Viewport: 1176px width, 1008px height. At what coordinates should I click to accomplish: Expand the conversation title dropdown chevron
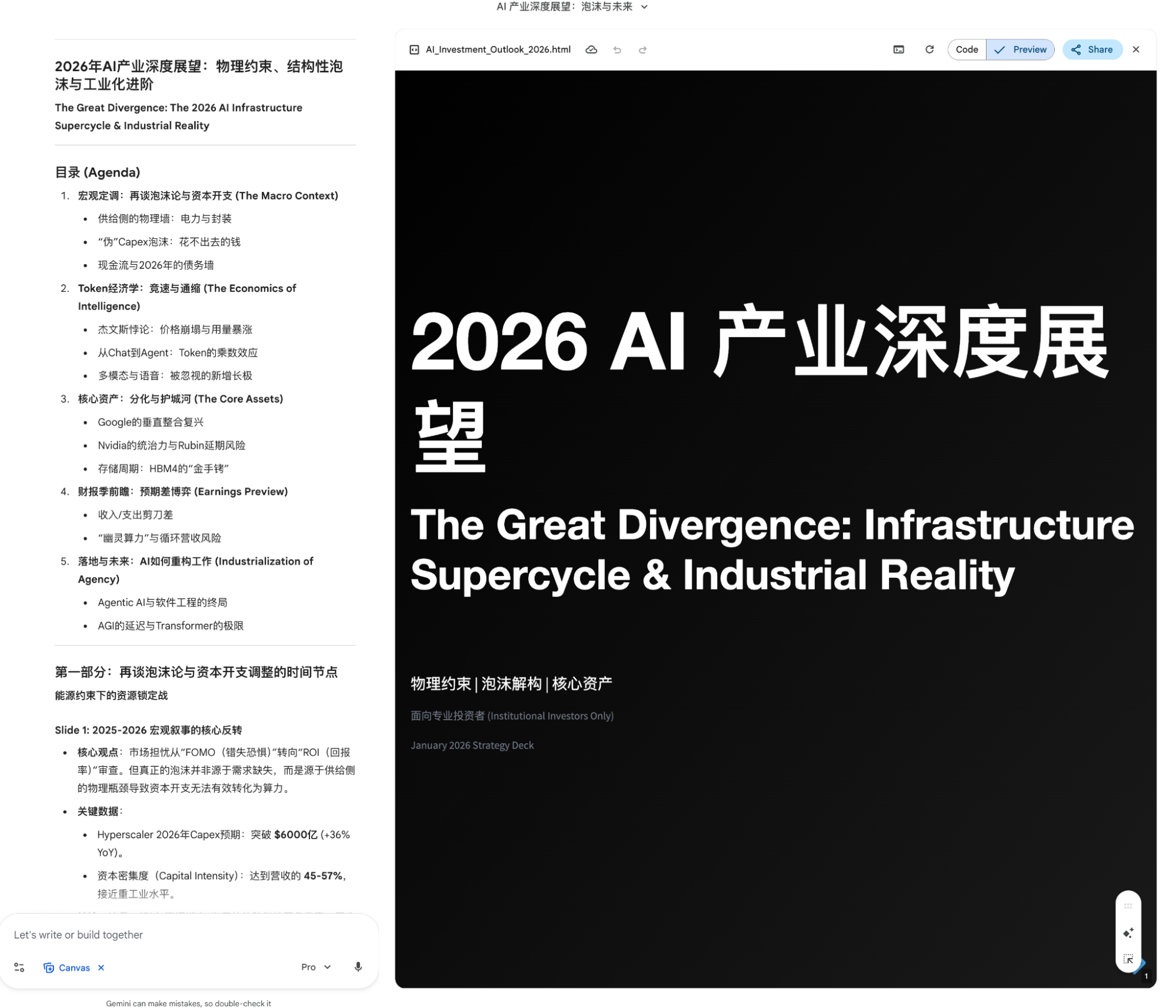(644, 7)
